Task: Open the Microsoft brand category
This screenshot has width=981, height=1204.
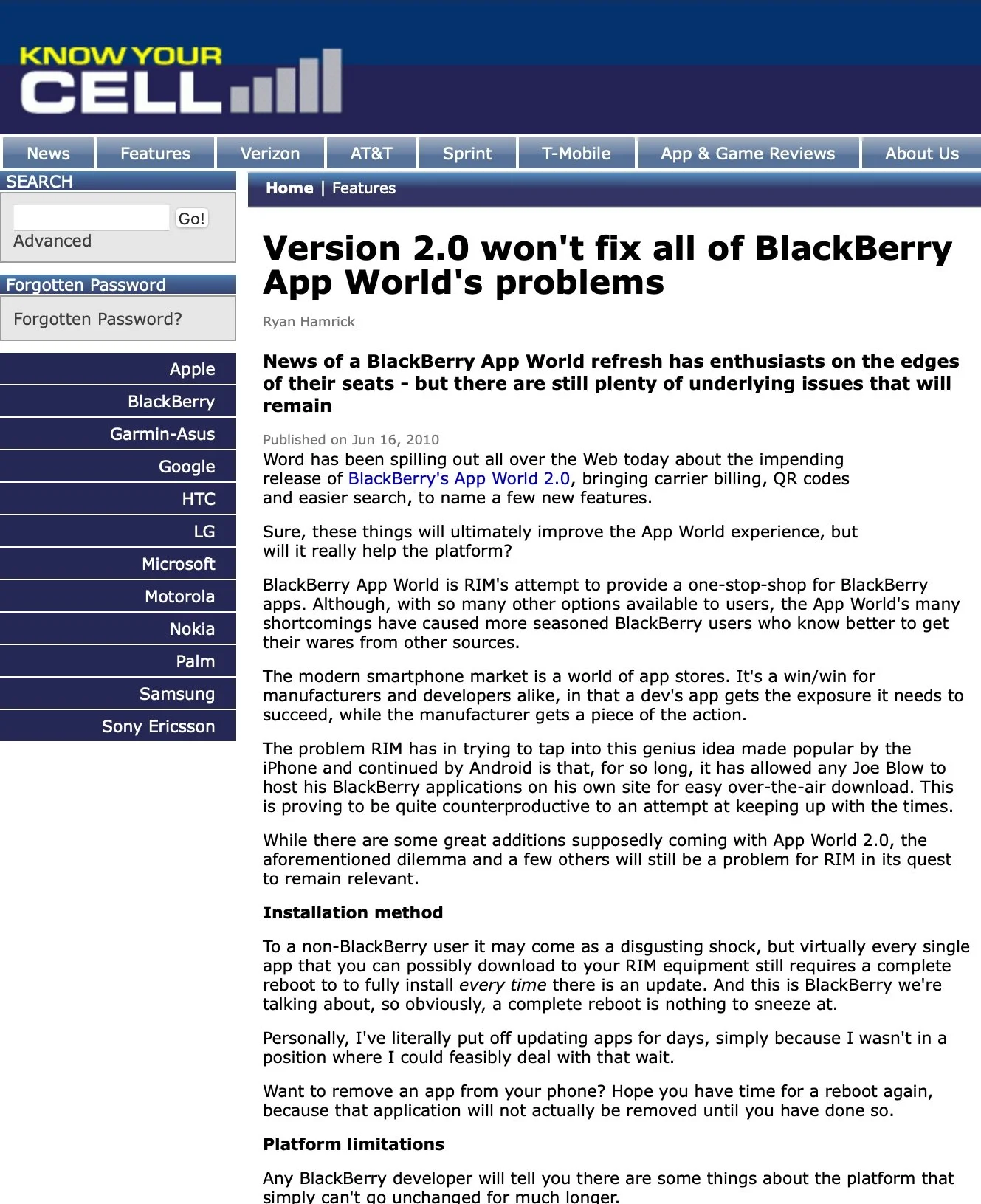Action: coord(118,564)
